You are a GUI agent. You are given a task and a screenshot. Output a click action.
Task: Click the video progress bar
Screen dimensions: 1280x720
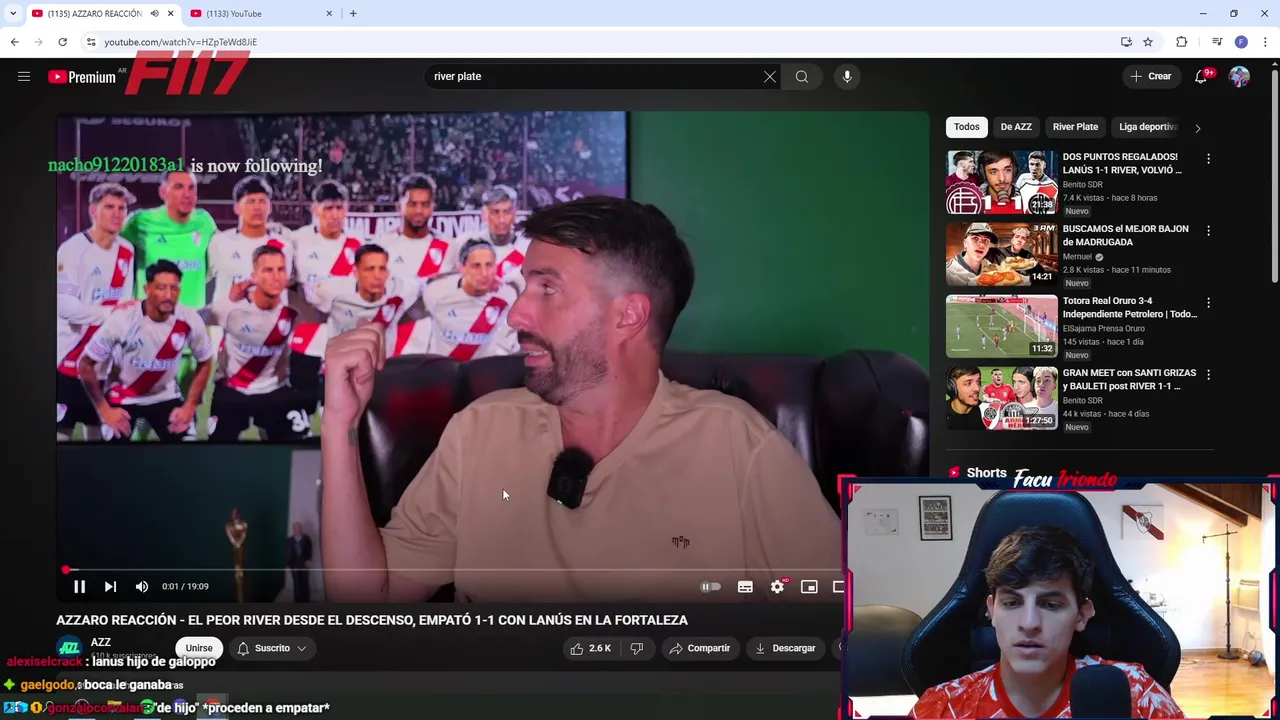[x=450, y=570]
